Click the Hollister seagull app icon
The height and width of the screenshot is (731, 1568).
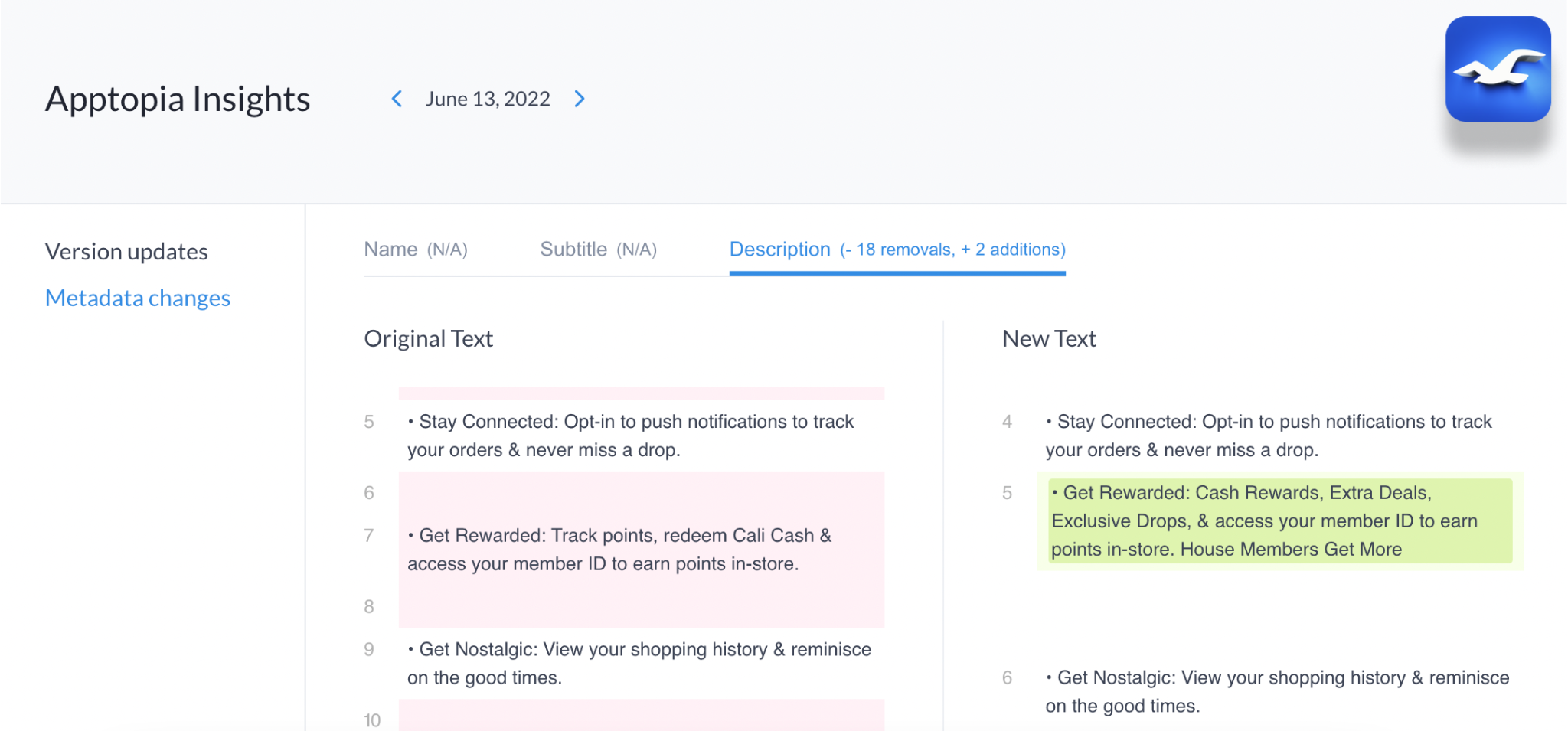click(1498, 69)
